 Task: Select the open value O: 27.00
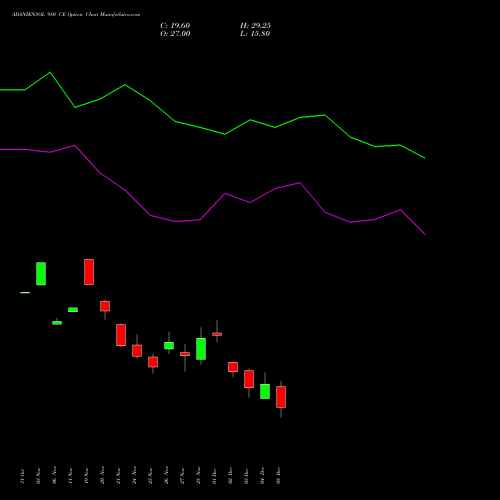point(175,34)
